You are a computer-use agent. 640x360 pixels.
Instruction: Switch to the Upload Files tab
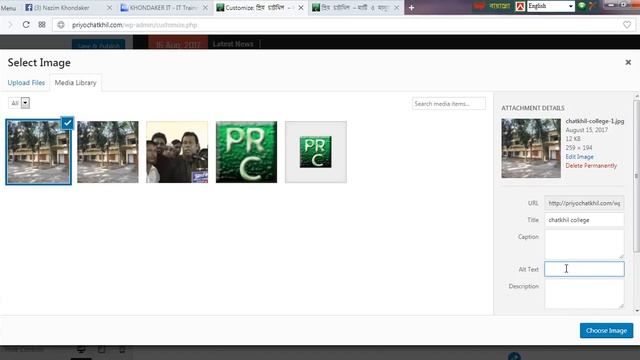[26, 82]
